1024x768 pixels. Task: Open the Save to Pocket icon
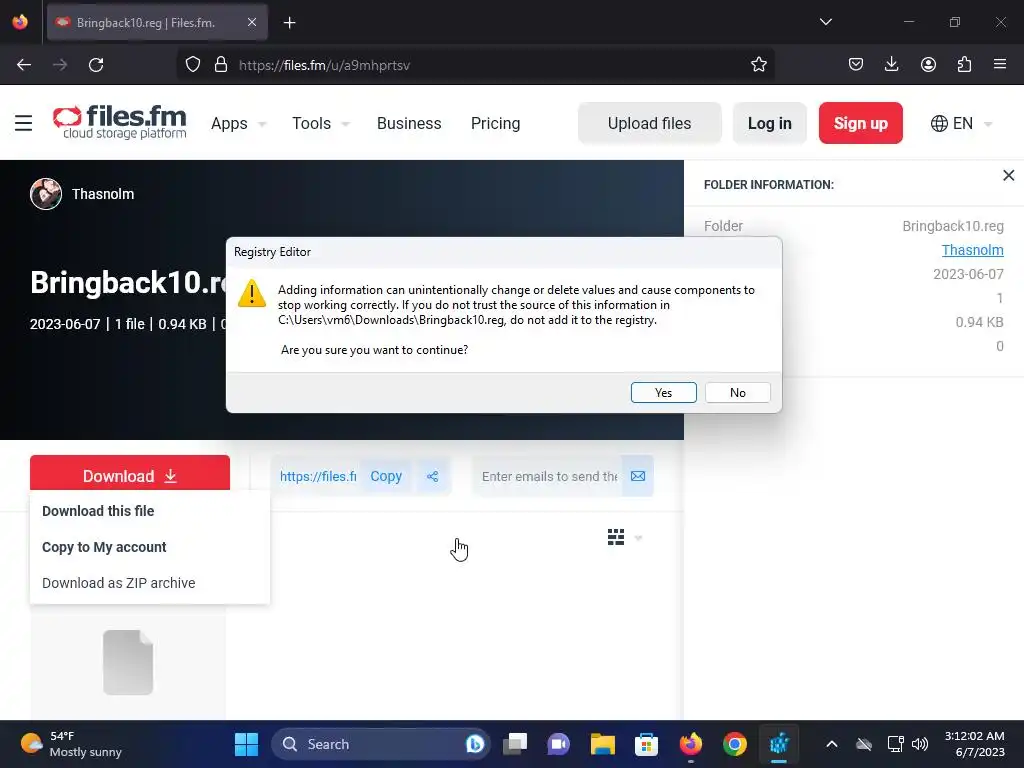(x=856, y=65)
